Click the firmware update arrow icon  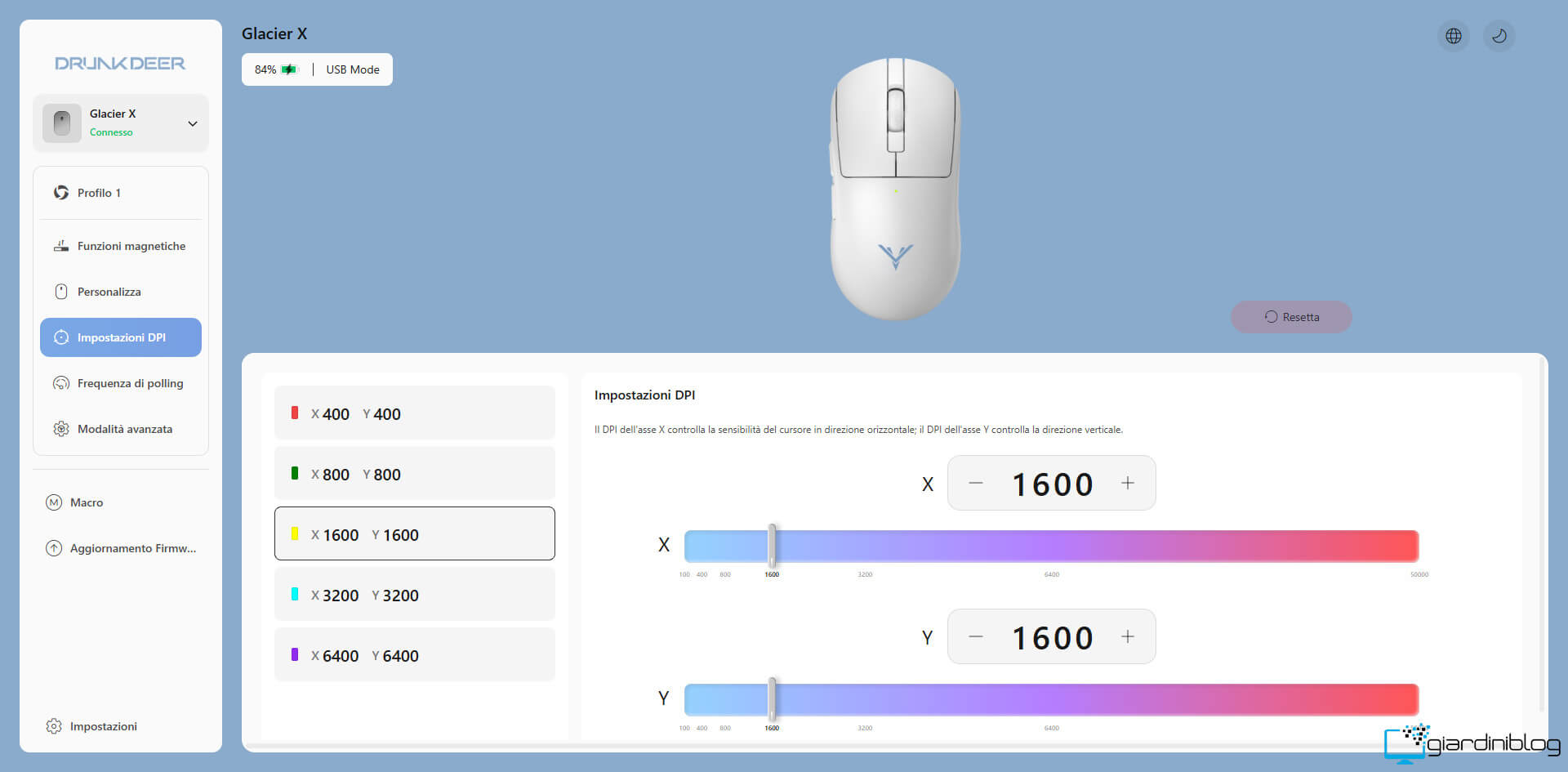point(54,548)
